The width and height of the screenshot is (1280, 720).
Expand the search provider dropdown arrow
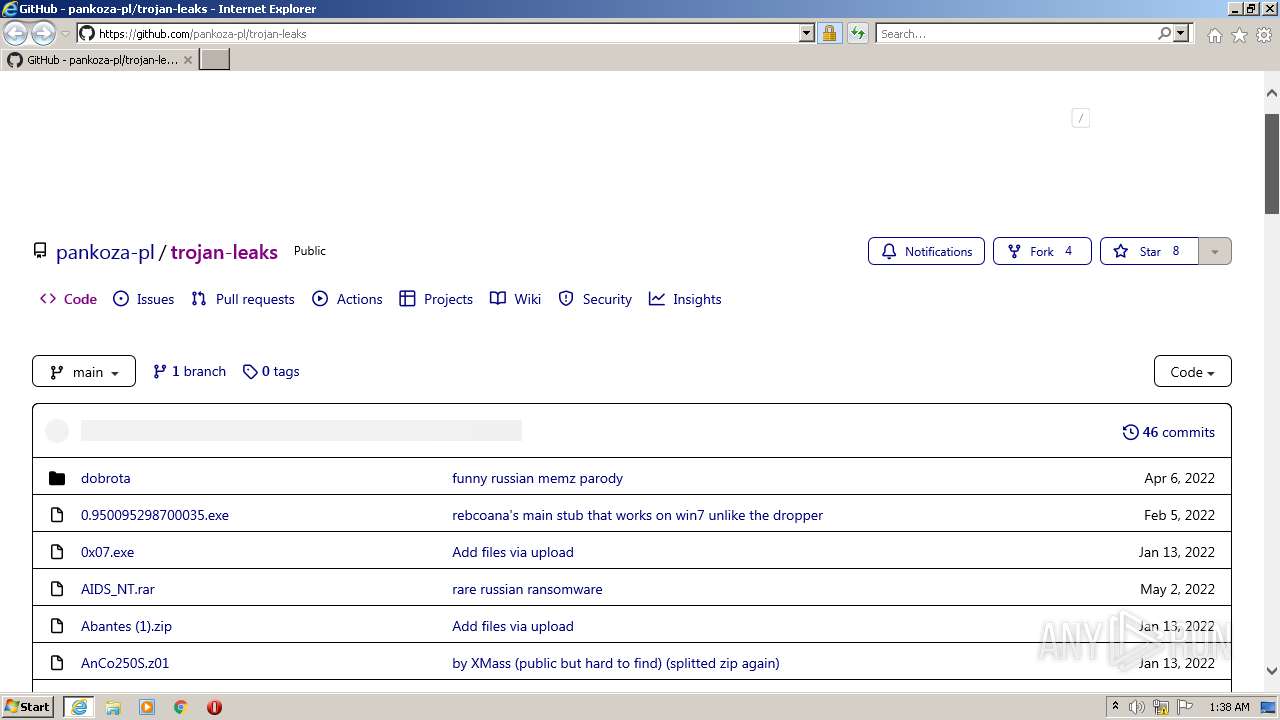pyautogui.click(x=1182, y=33)
